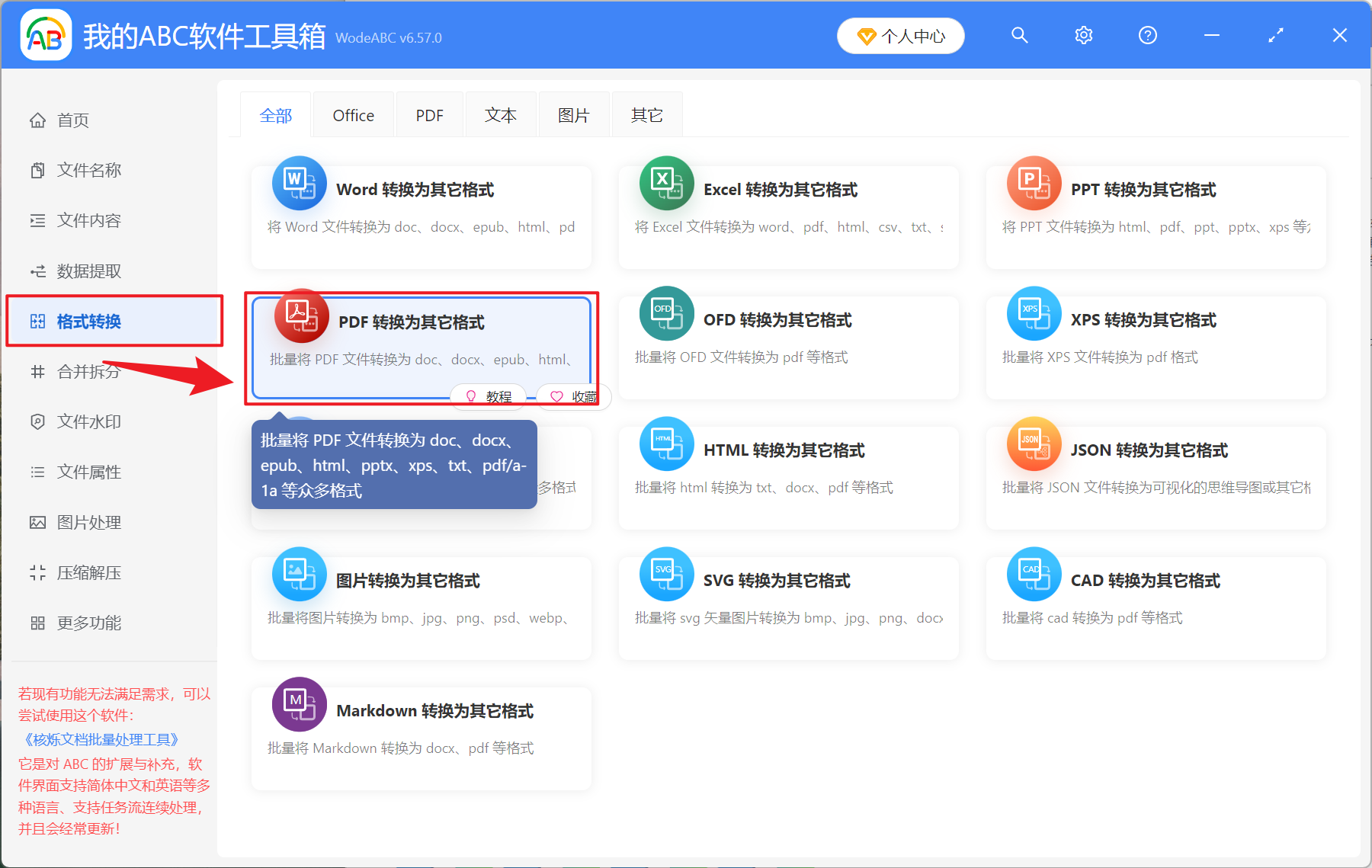Switch to the Office tab
This screenshot has width=1372, height=868.
(x=353, y=114)
